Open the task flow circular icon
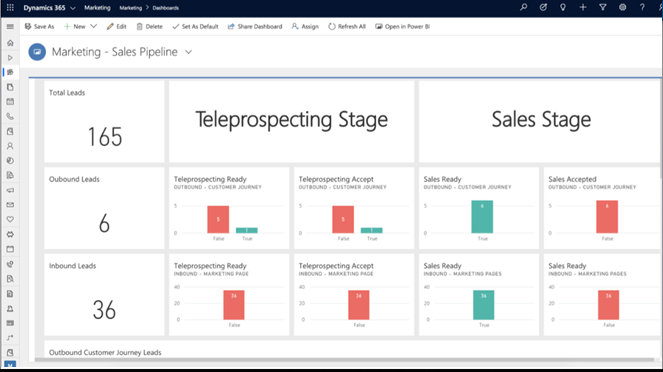 [x=543, y=7]
